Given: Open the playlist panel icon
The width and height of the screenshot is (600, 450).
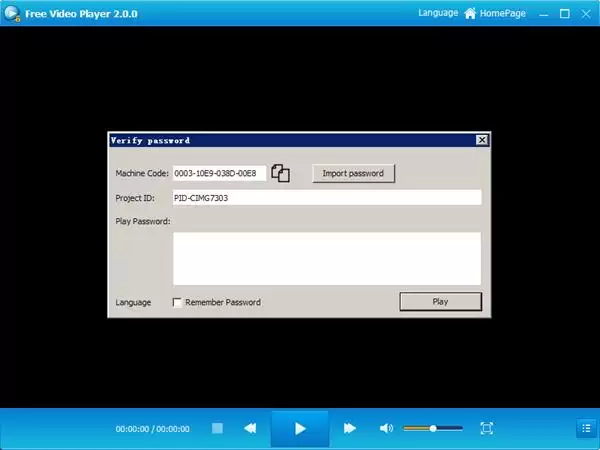Looking at the screenshot, I should (586, 428).
